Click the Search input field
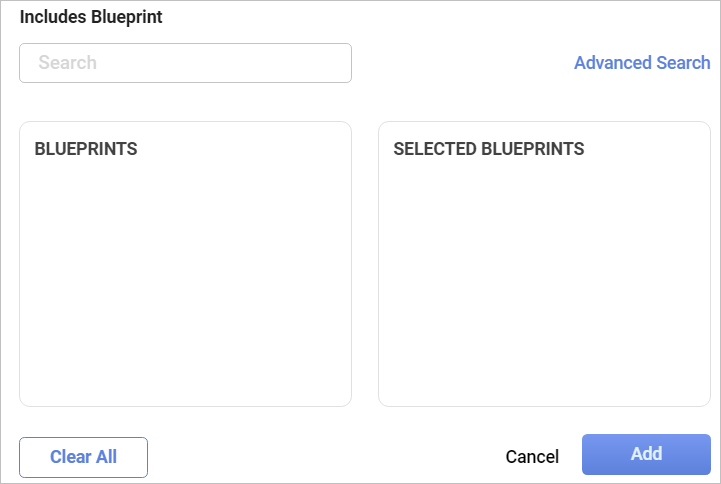 185,63
